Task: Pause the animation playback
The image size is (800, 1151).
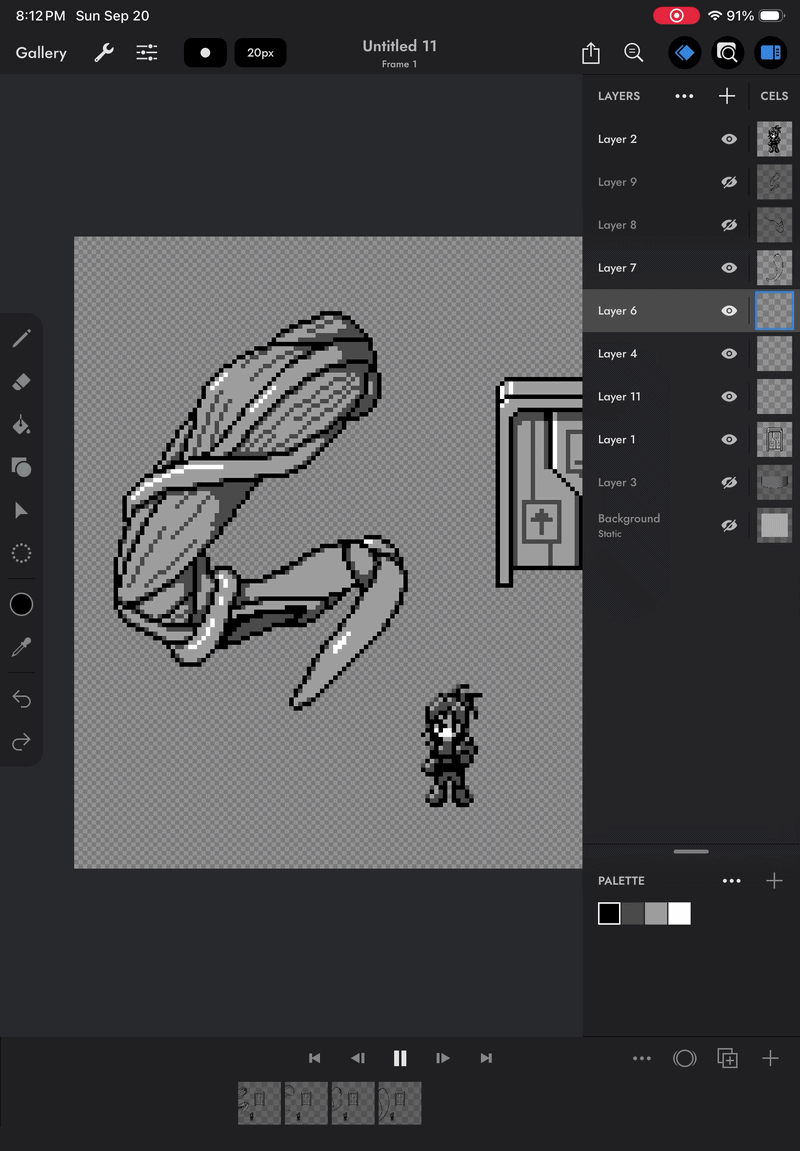Action: (x=400, y=1059)
